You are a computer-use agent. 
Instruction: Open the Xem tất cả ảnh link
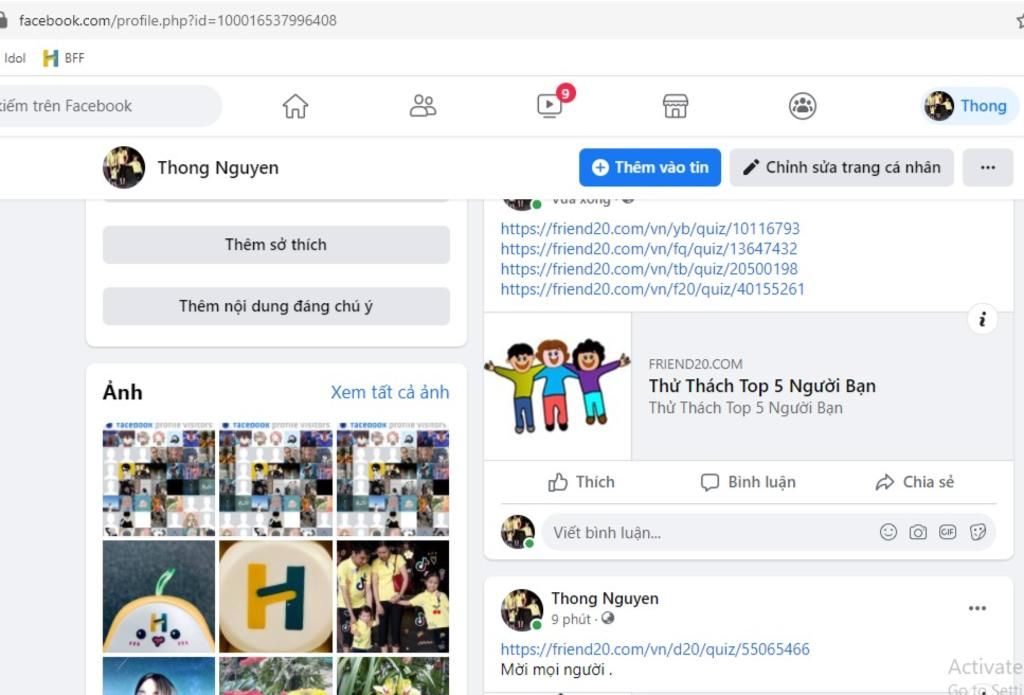click(390, 392)
